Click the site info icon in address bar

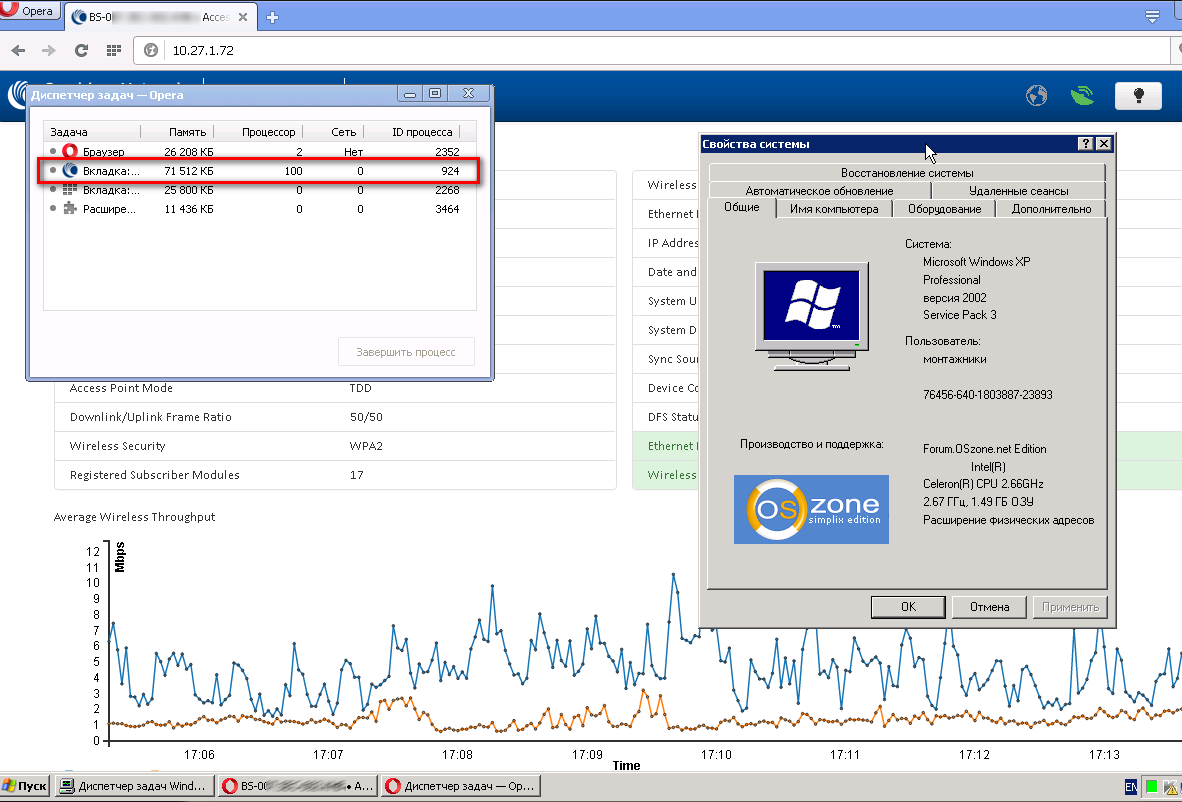pyautogui.click(x=152, y=50)
